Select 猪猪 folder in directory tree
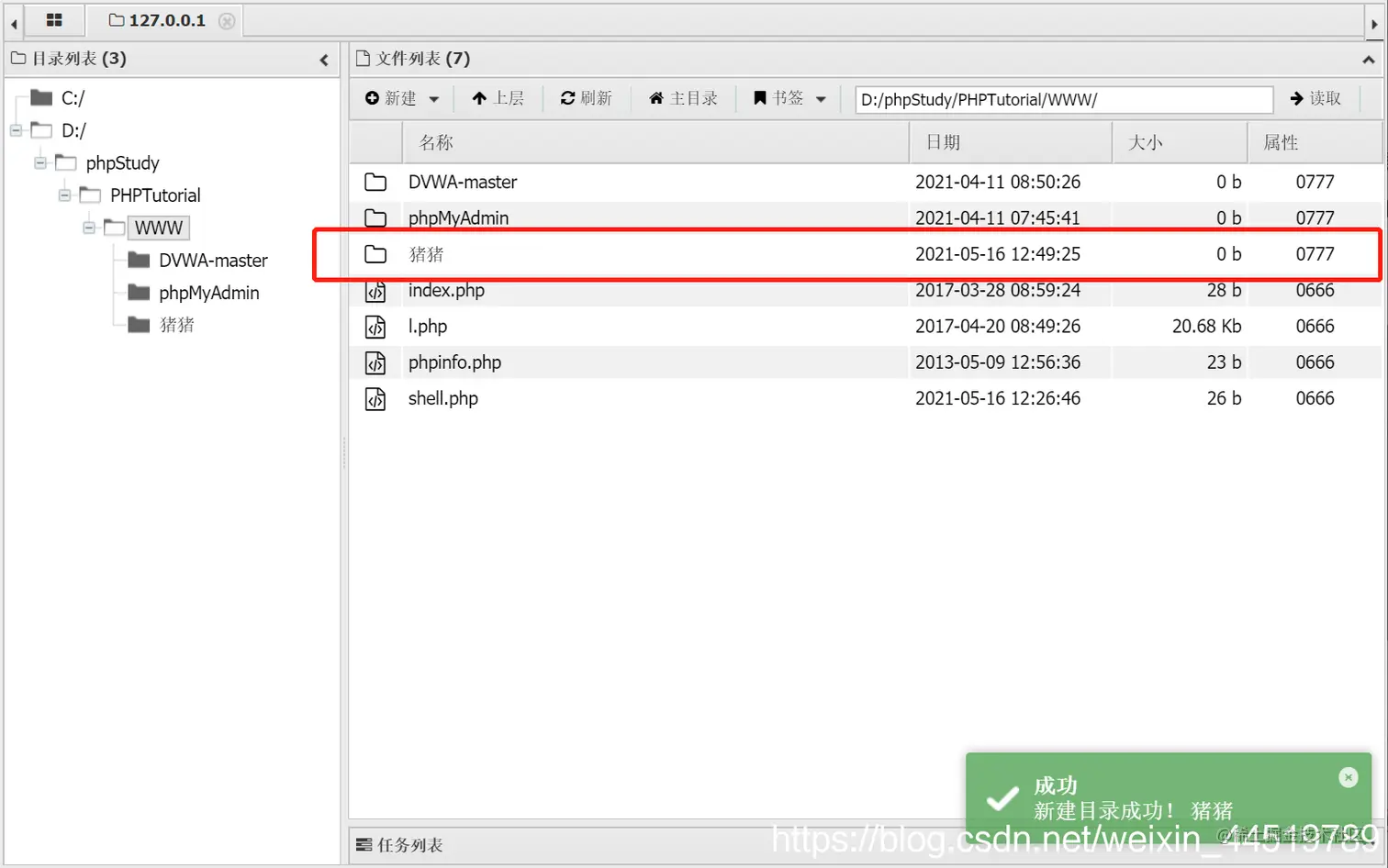Viewport: 1388px width, 868px height. click(176, 325)
